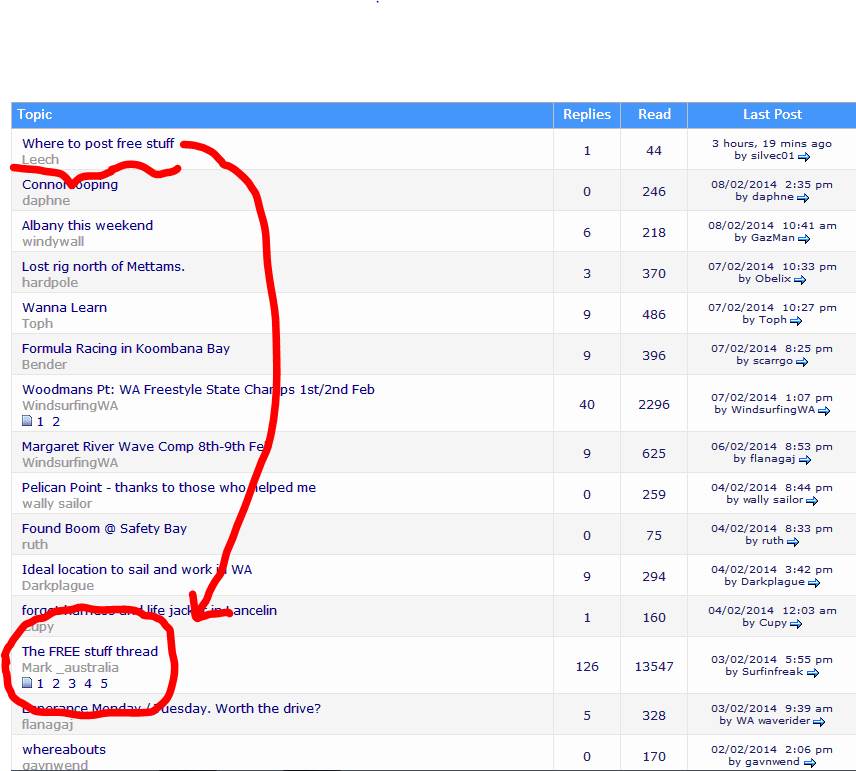Click the Topic column header

35,115
